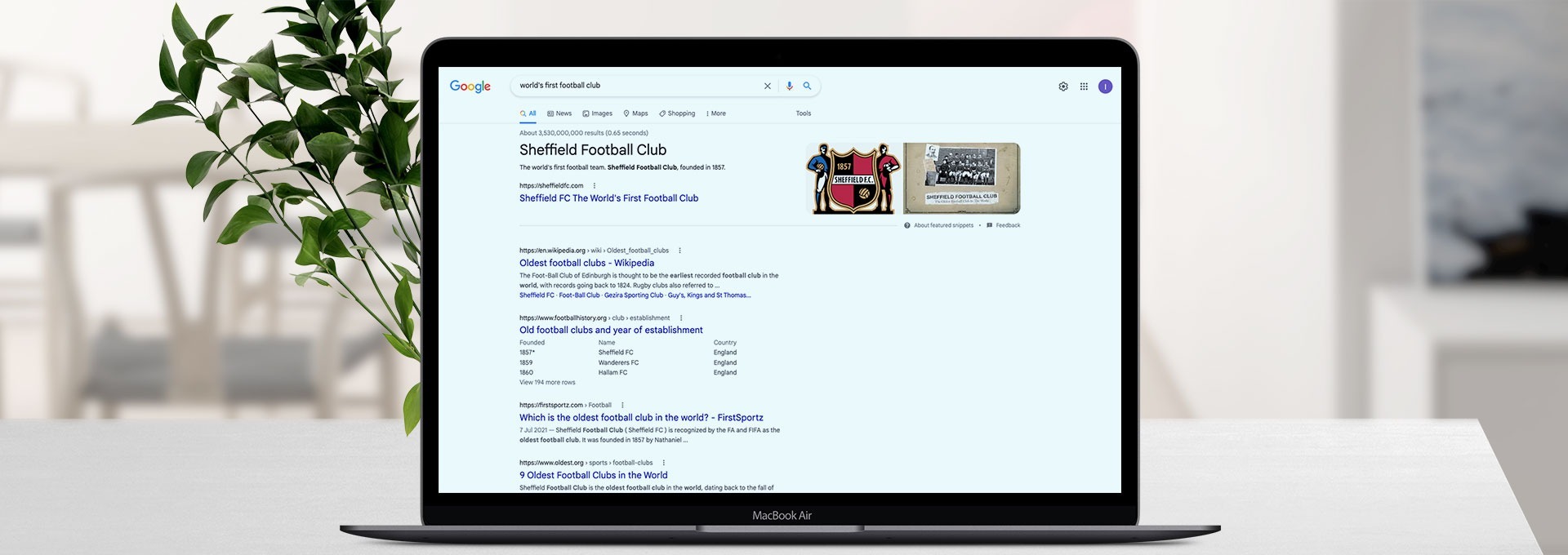Image resolution: width=1568 pixels, height=555 pixels.
Task: Open the three-dot menu beside sheffieldfc.com
Action: coord(595,186)
